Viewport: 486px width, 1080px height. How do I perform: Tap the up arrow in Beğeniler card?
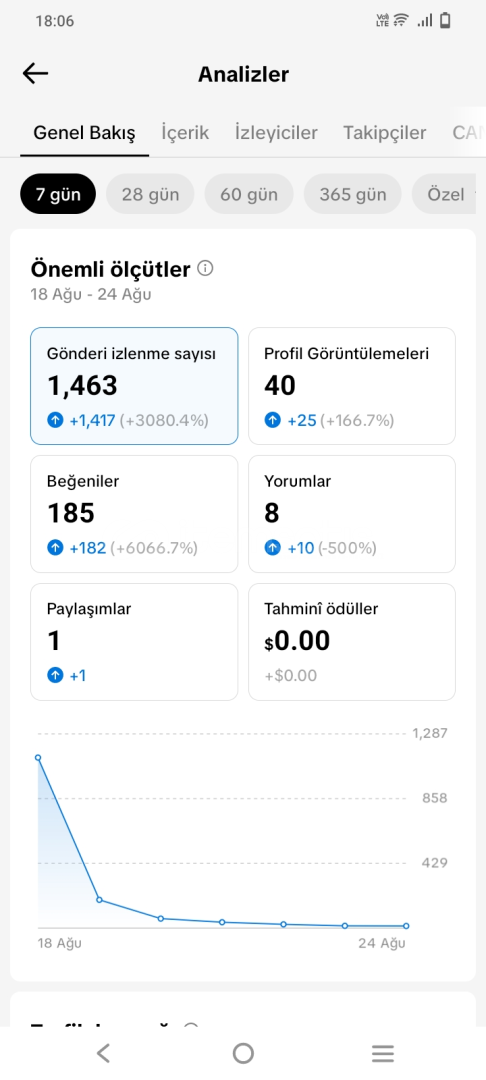pos(56,548)
